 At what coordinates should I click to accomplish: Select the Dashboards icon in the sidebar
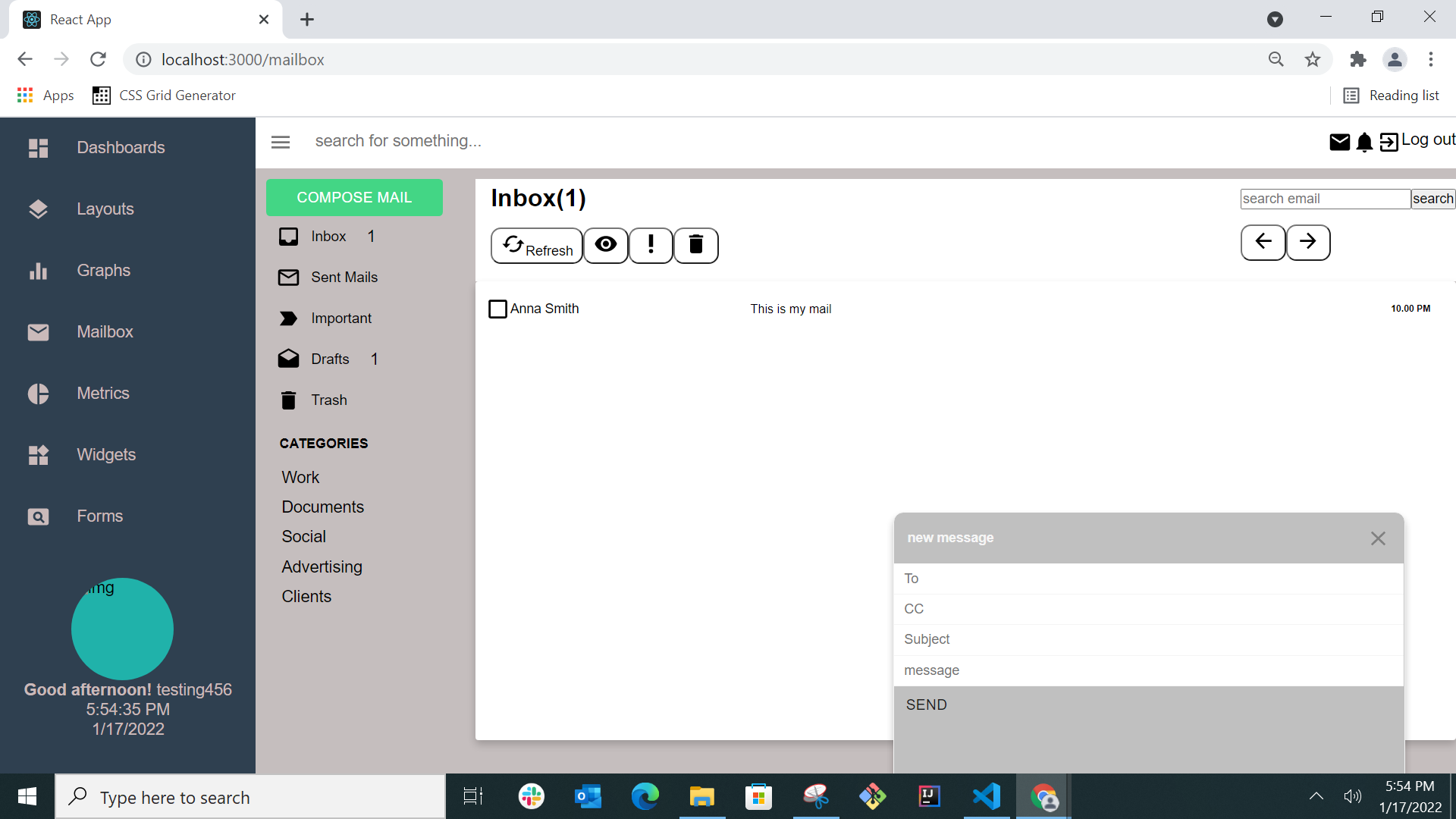coord(38,148)
